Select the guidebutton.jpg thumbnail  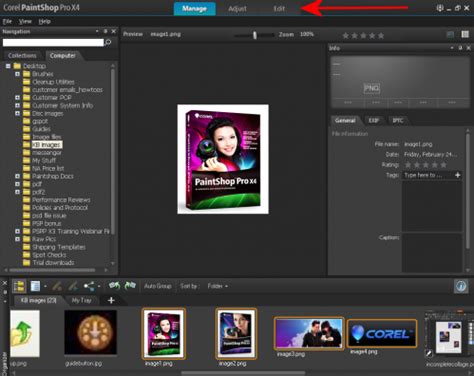coord(91,332)
